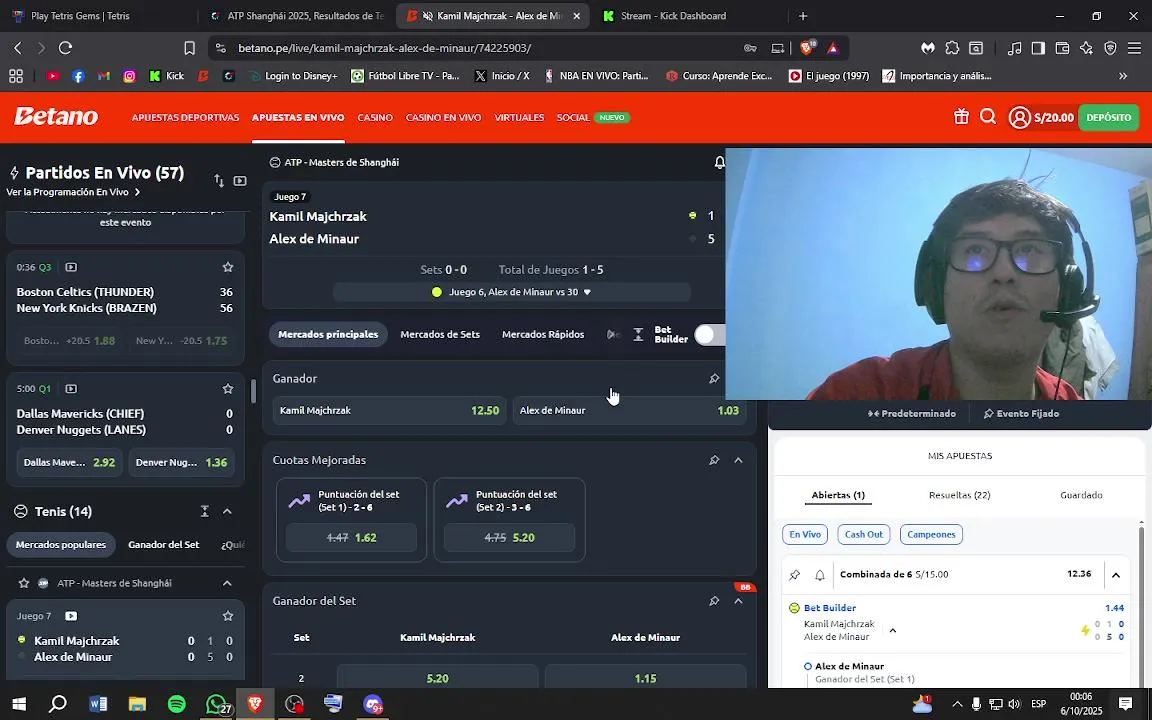Image resolution: width=1152 pixels, height=720 pixels.
Task: Click the collapse-all icon beside Tenis
Action: tap(204, 511)
